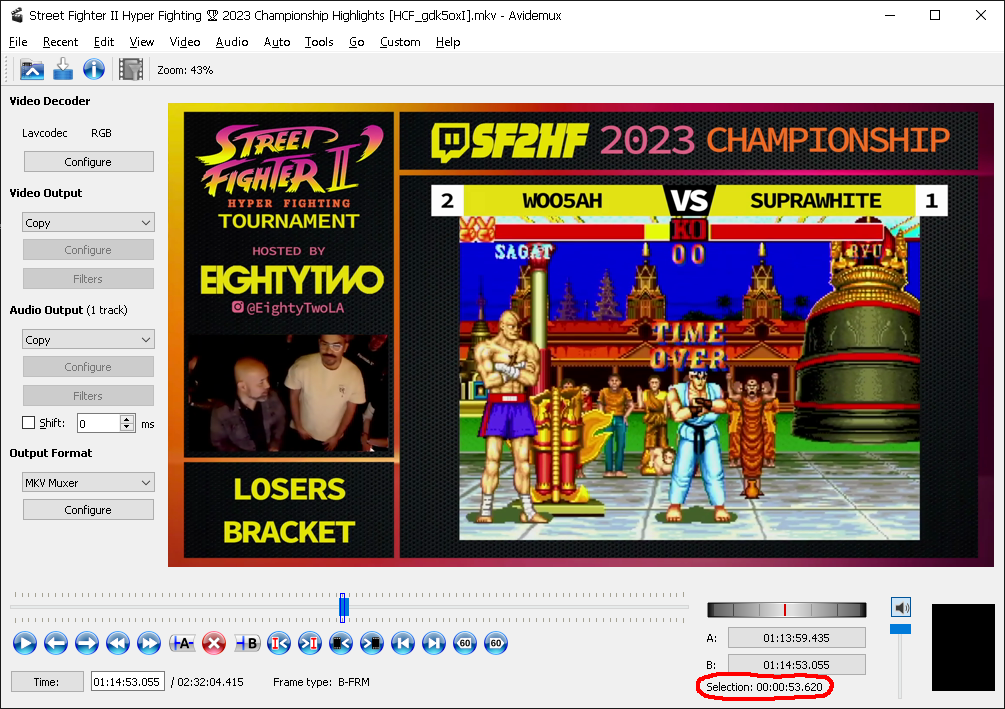Viewport: 1005px width, 709px height.
Task: Click the current time input field
Action: [128, 681]
